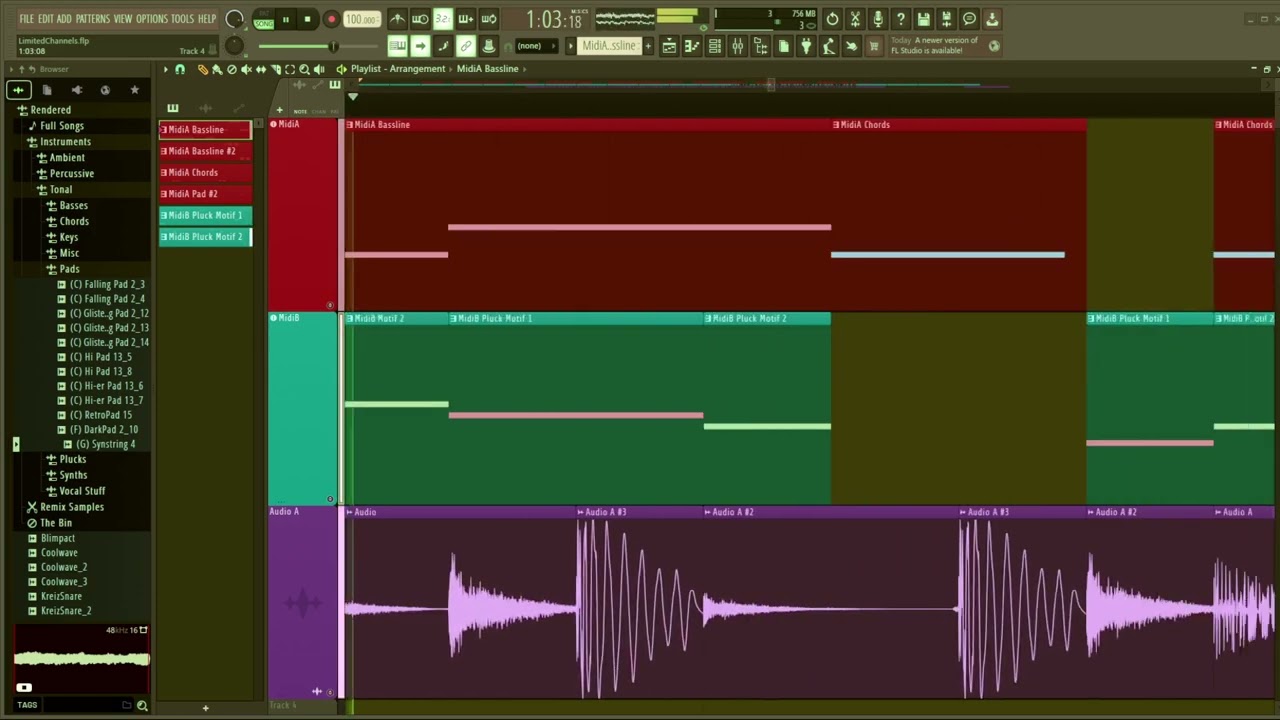1280x720 pixels.
Task: Click the help question mark icon
Action: (901, 19)
